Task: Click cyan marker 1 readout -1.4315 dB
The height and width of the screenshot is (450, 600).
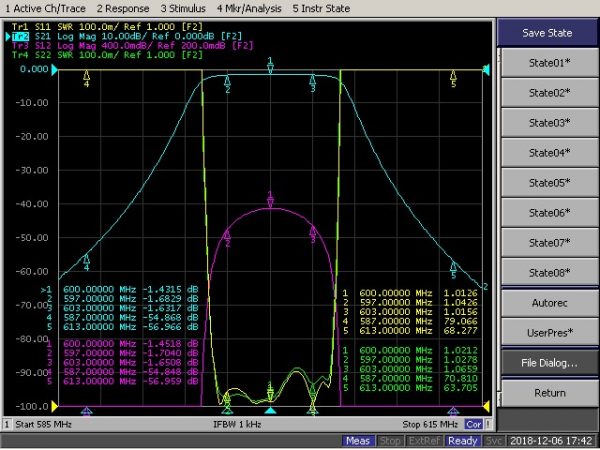Action: pos(170,289)
